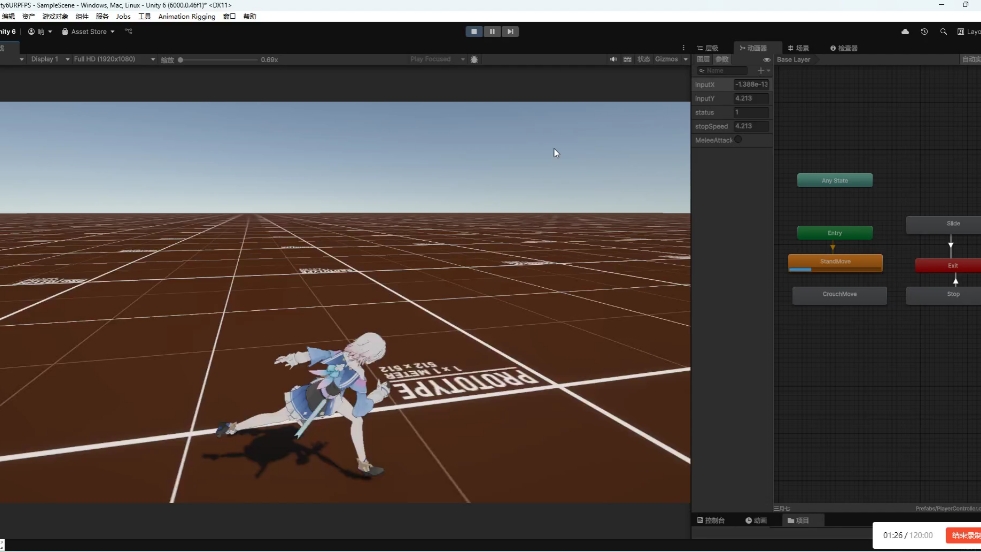Viewport: 981px width, 552px height.
Task: Open the Display 1 dropdown
Action: 48,59
